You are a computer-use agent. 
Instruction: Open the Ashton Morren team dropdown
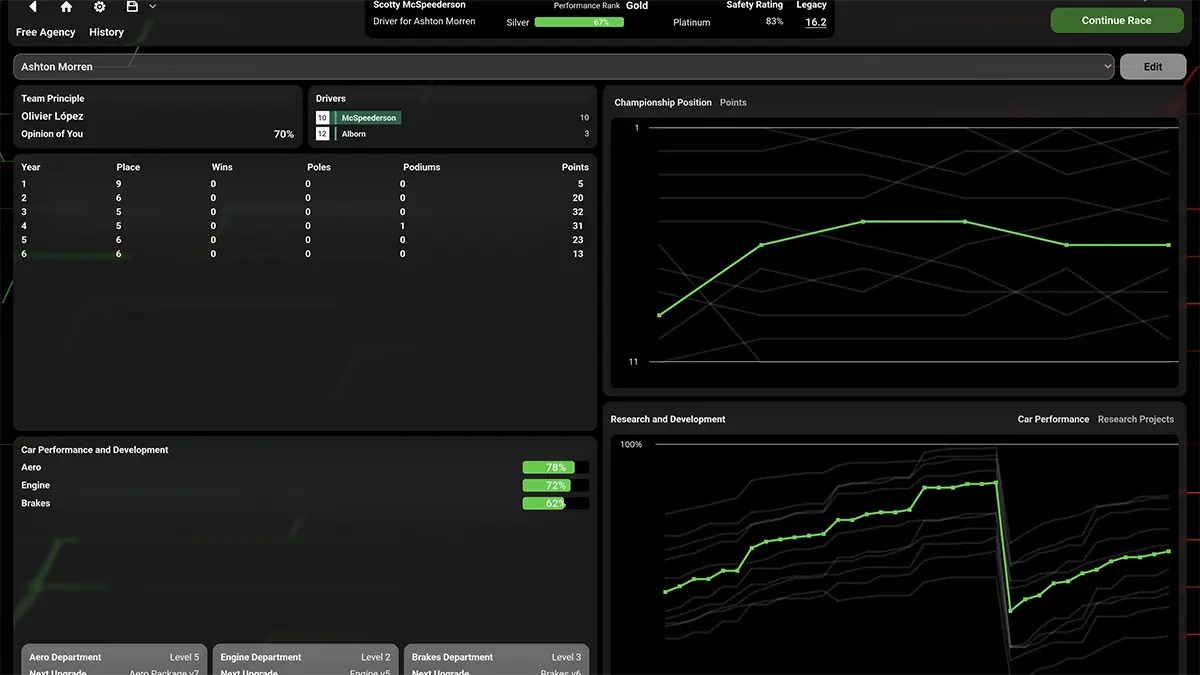pos(564,67)
